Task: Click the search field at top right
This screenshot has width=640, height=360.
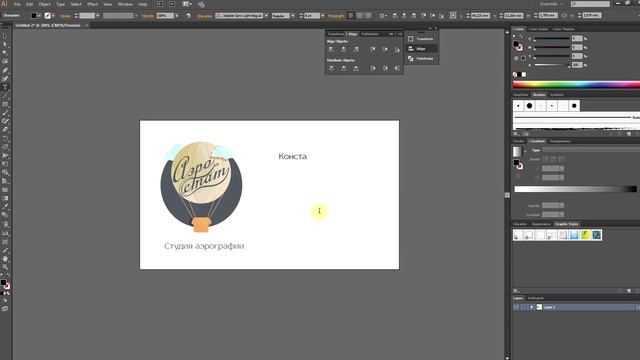Action: [590, 4]
